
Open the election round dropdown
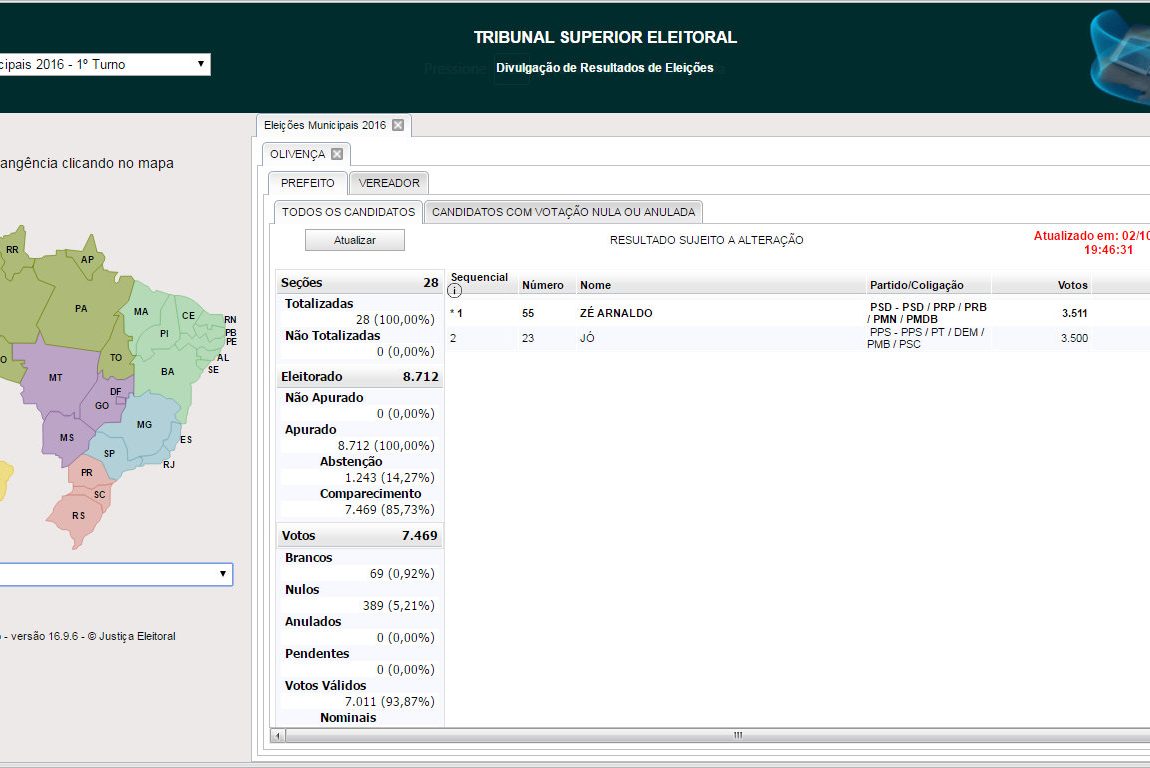[x=104, y=64]
